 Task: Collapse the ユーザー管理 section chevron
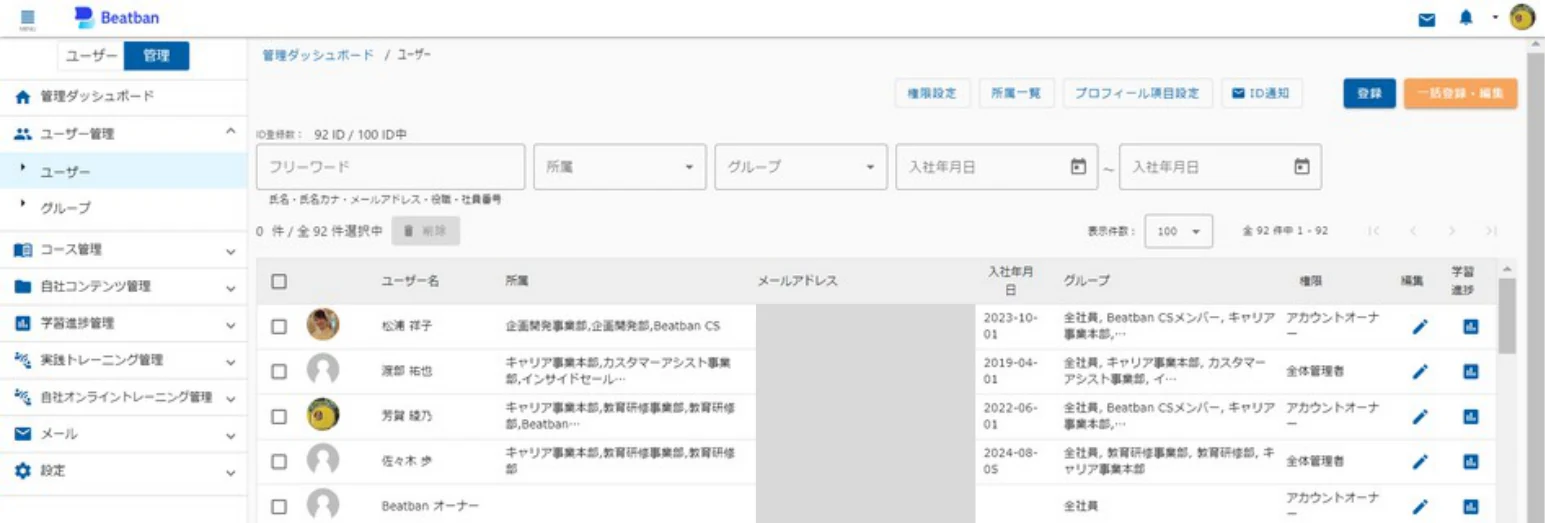[231, 132]
